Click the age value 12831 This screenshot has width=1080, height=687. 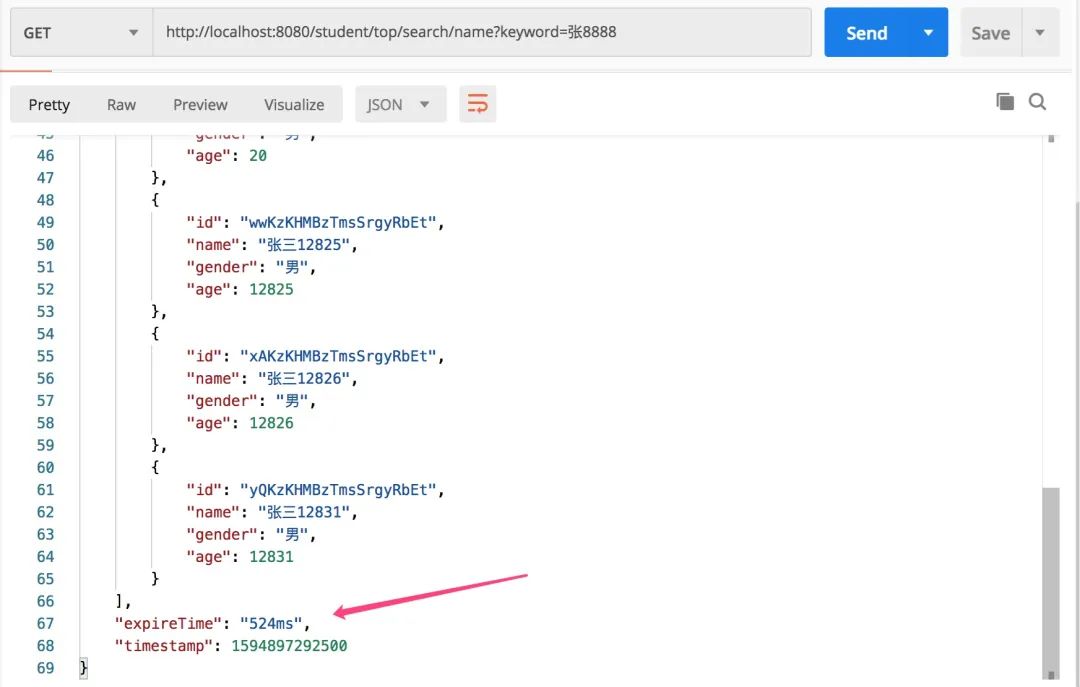pyautogui.click(x=271, y=556)
